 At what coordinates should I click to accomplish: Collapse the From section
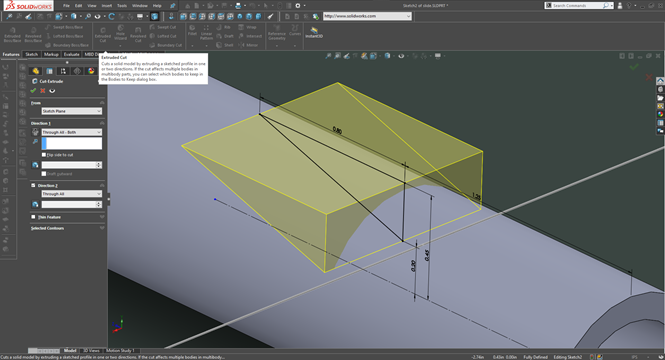pyautogui.click(x=102, y=103)
